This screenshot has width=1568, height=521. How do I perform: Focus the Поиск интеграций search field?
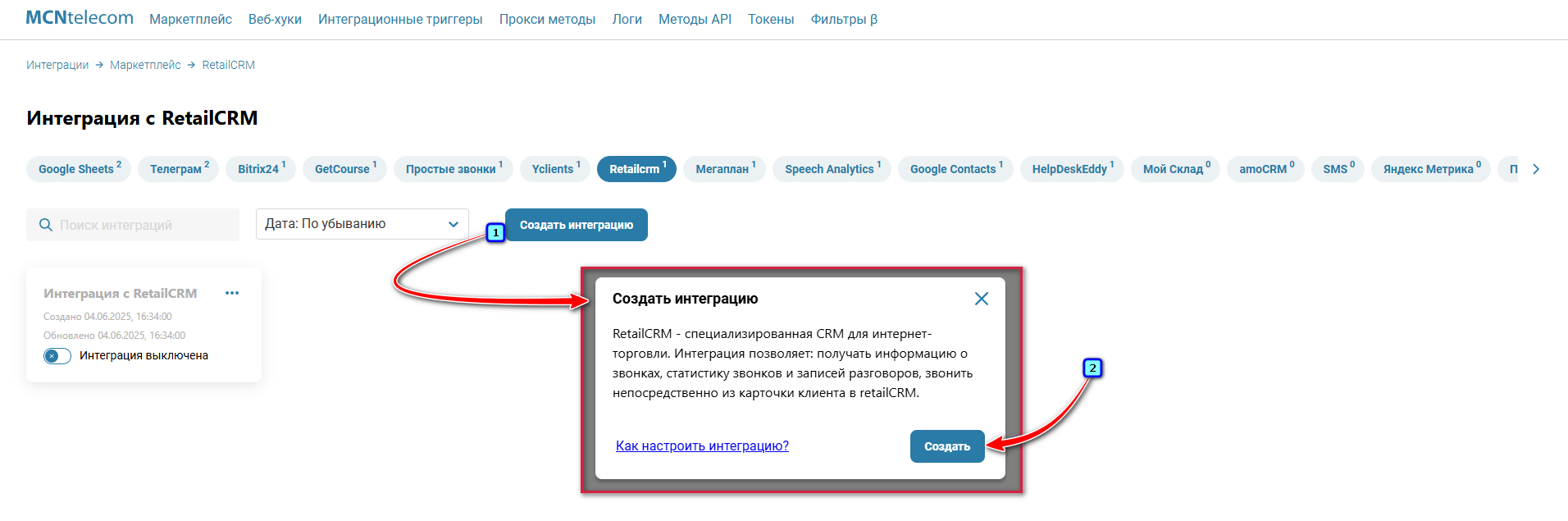pyautogui.click(x=133, y=225)
